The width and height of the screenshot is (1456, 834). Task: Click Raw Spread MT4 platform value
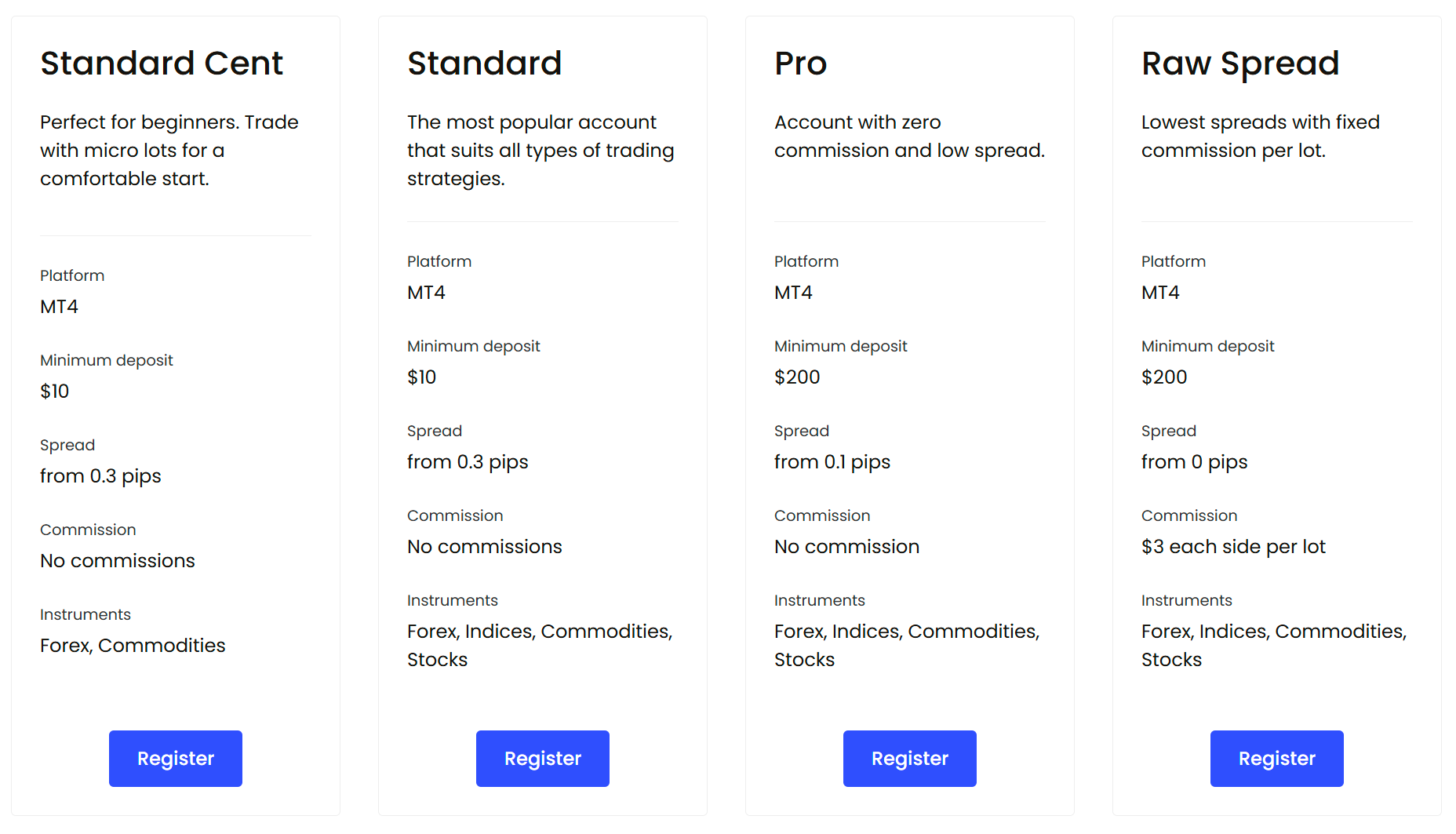(x=1160, y=293)
